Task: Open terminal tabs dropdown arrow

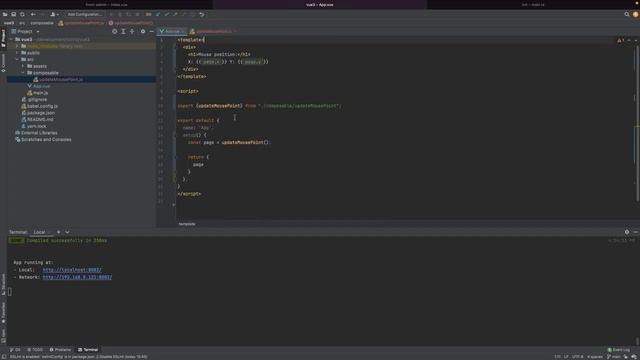Action: (x=67, y=232)
